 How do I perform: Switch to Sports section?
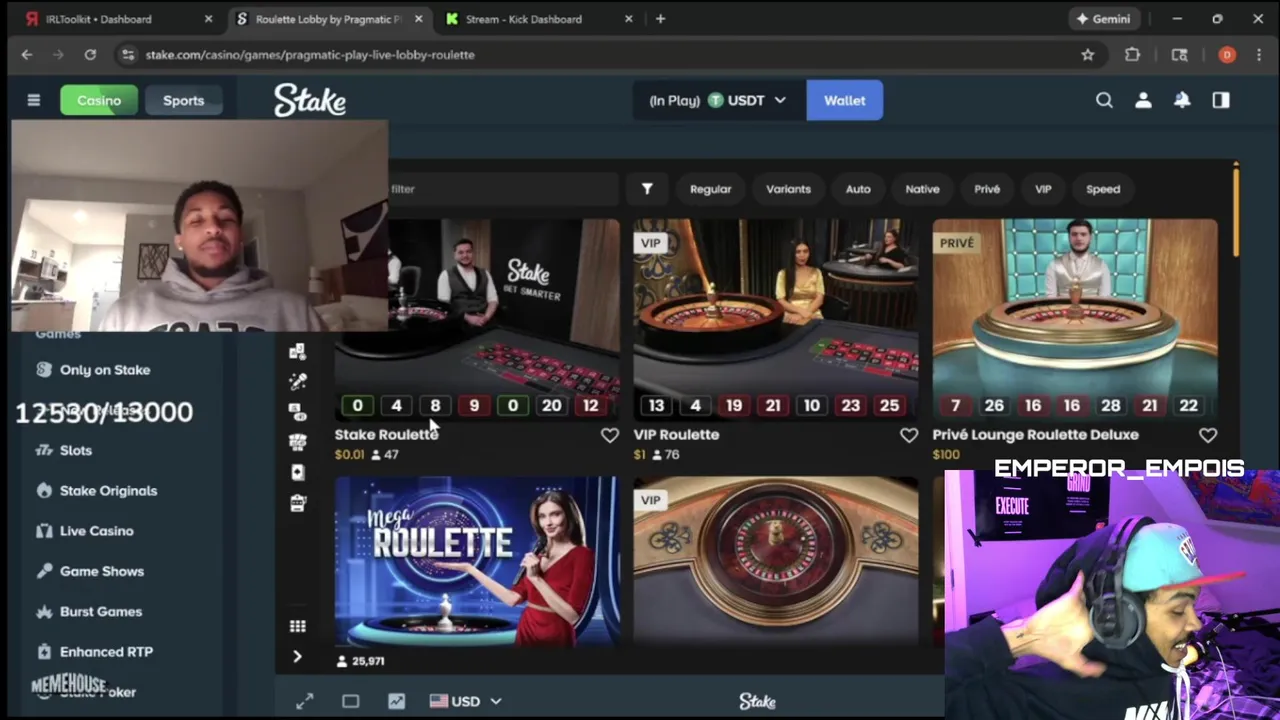[x=183, y=100]
